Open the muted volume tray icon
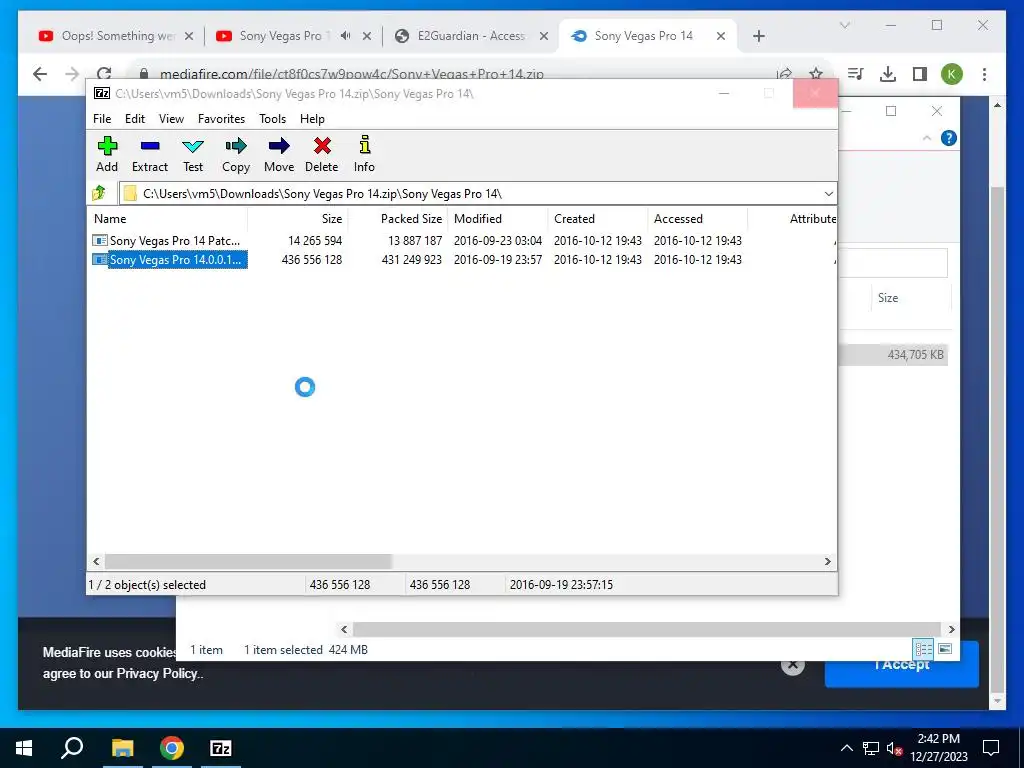Image resolution: width=1024 pixels, height=768 pixels. tap(894, 748)
